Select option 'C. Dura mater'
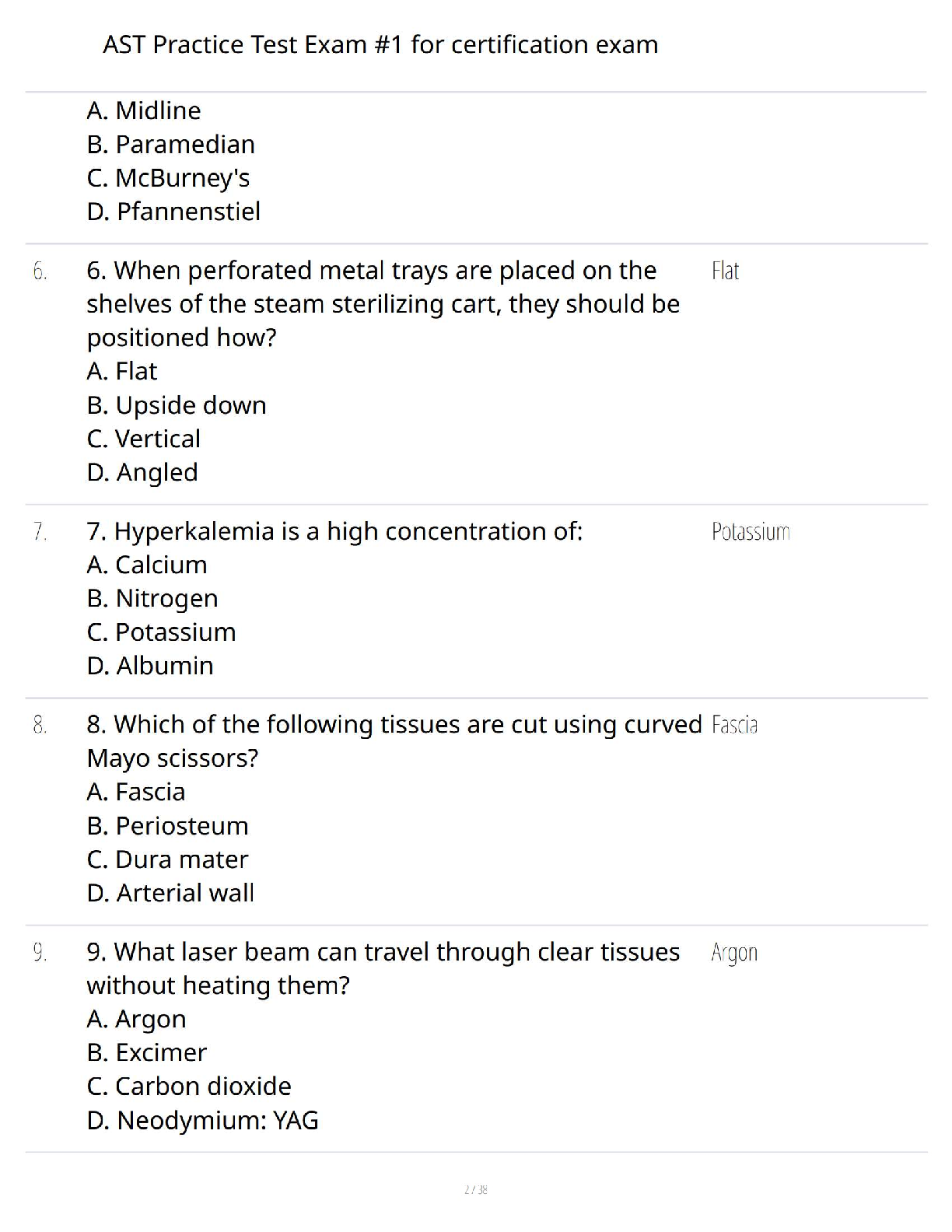This screenshot has width=952, height=1232. [167, 860]
